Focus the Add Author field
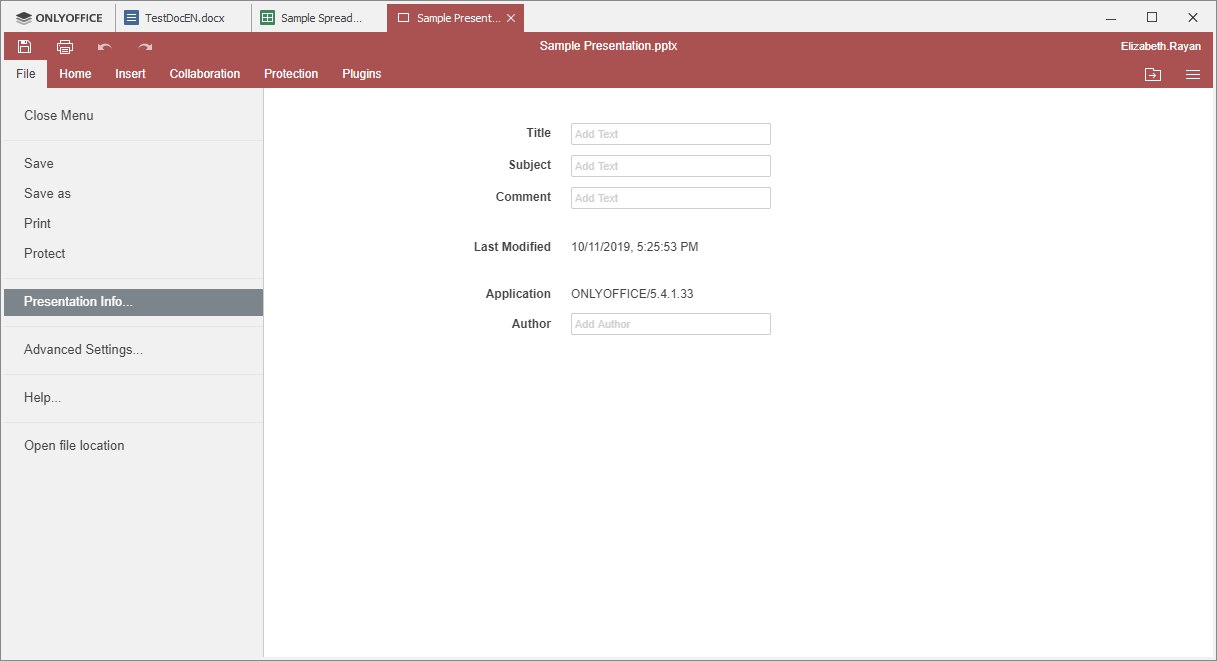Screen dimensions: 1217x661 click(x=671, y=324)
